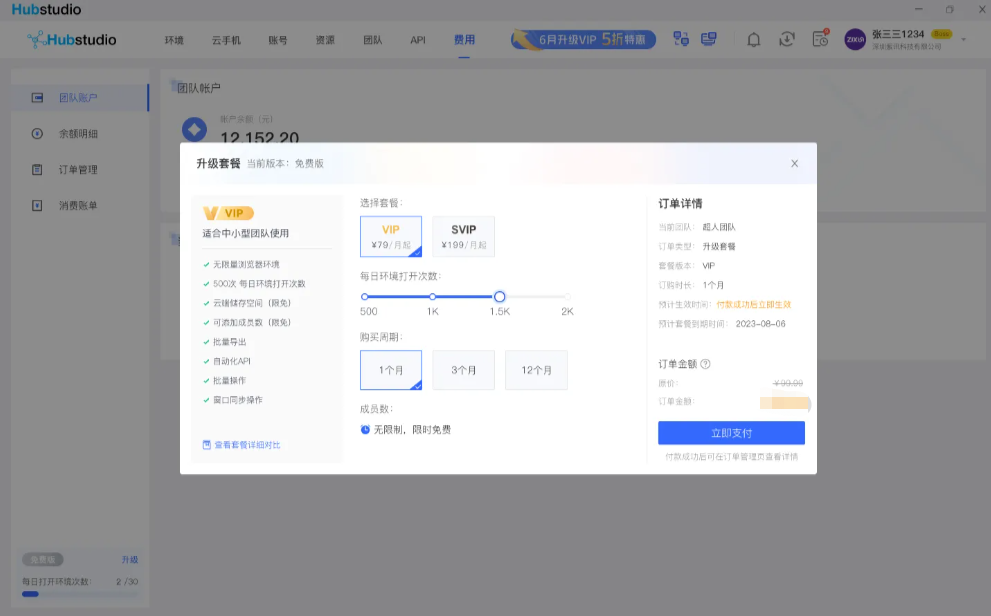Maximize the Hubstudio window

tap(949, 9)
